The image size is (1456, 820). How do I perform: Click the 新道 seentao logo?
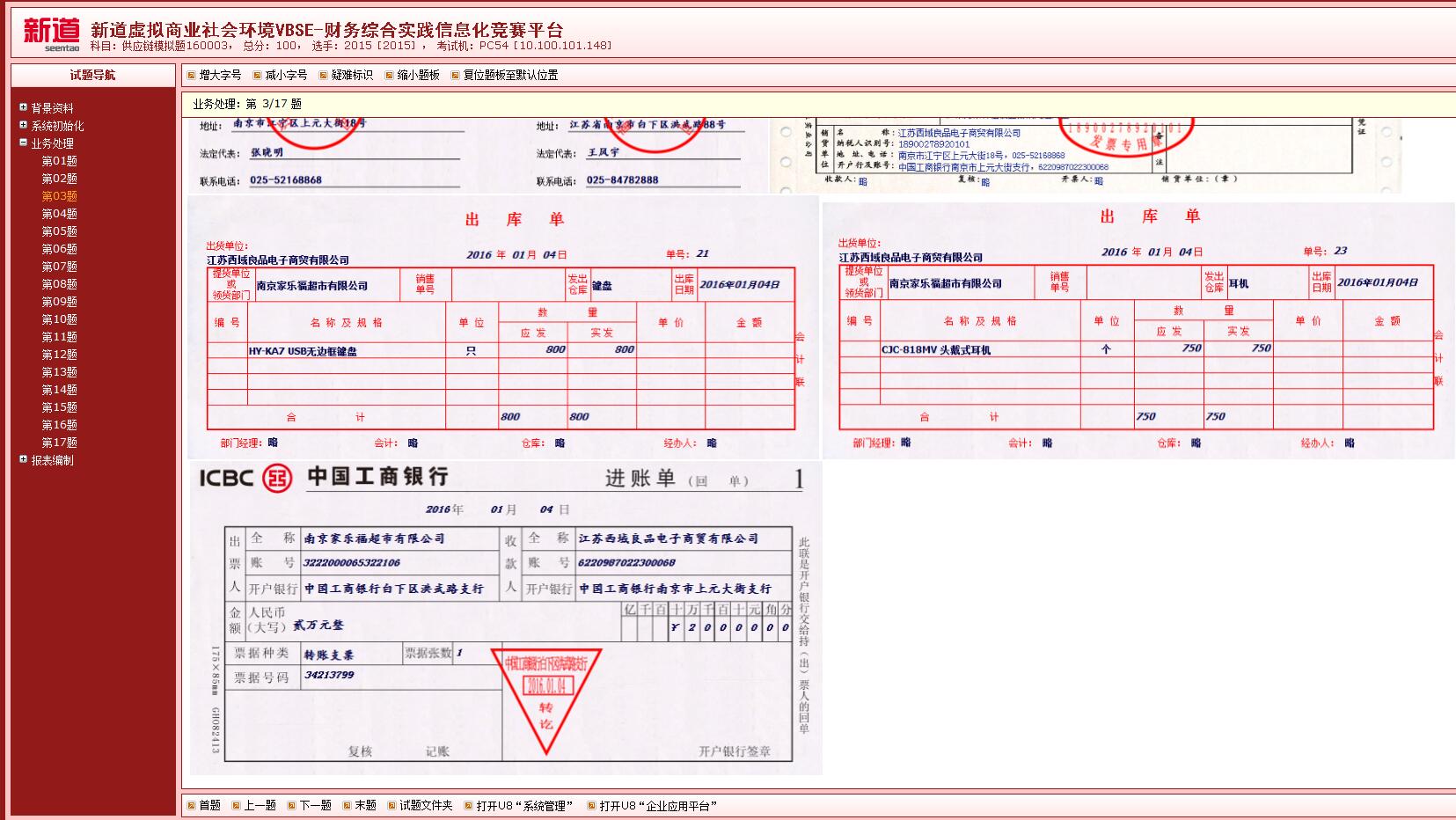pos(51,34)
